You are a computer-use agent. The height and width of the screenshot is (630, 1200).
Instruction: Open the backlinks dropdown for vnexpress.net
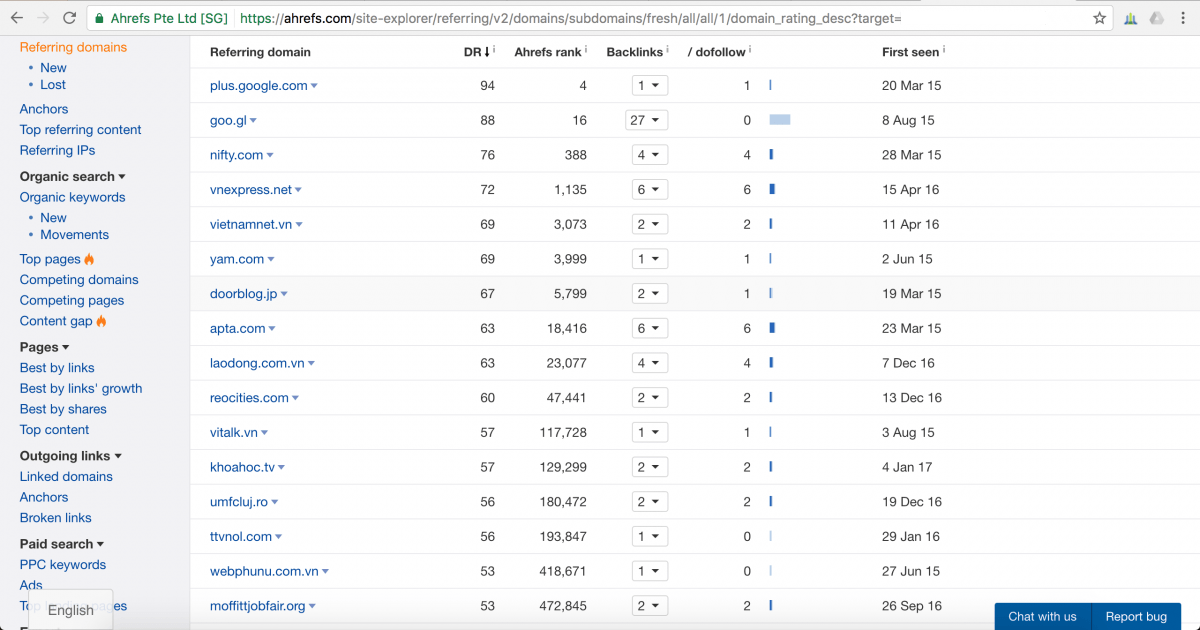pyautogui.click(x=650, y=190)
